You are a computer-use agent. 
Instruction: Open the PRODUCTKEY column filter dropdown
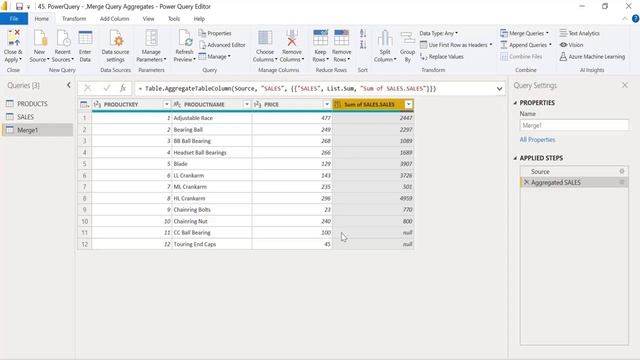tap(167, 104)
